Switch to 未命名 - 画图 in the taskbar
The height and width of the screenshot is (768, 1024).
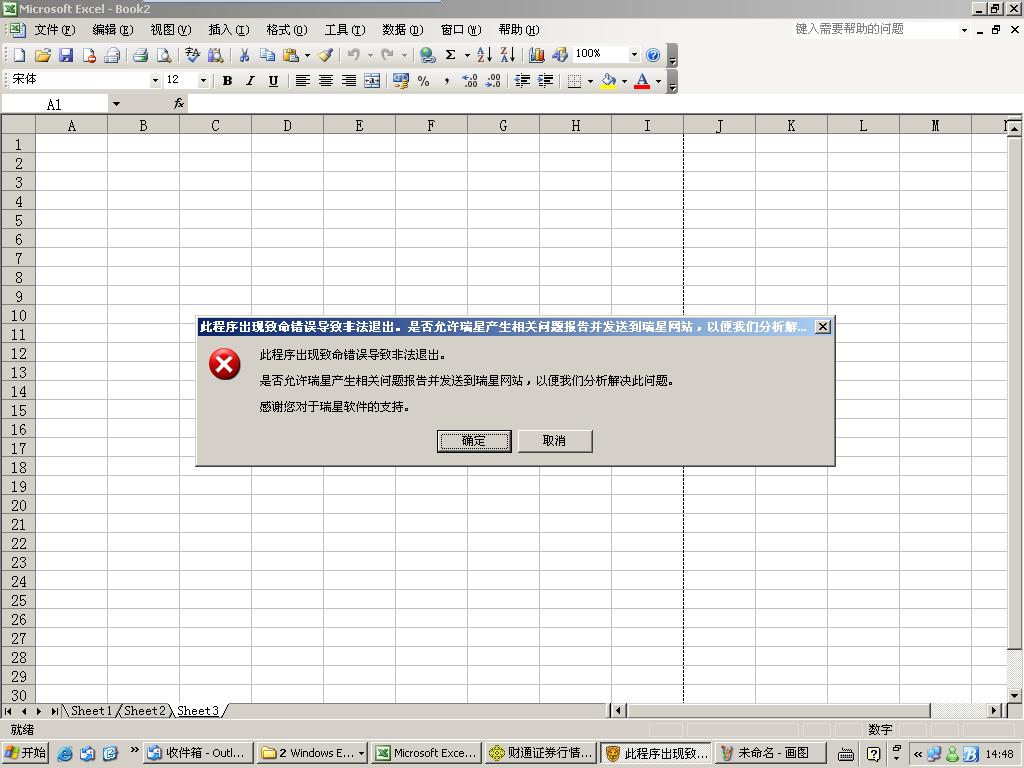click(x=771, y=753)
